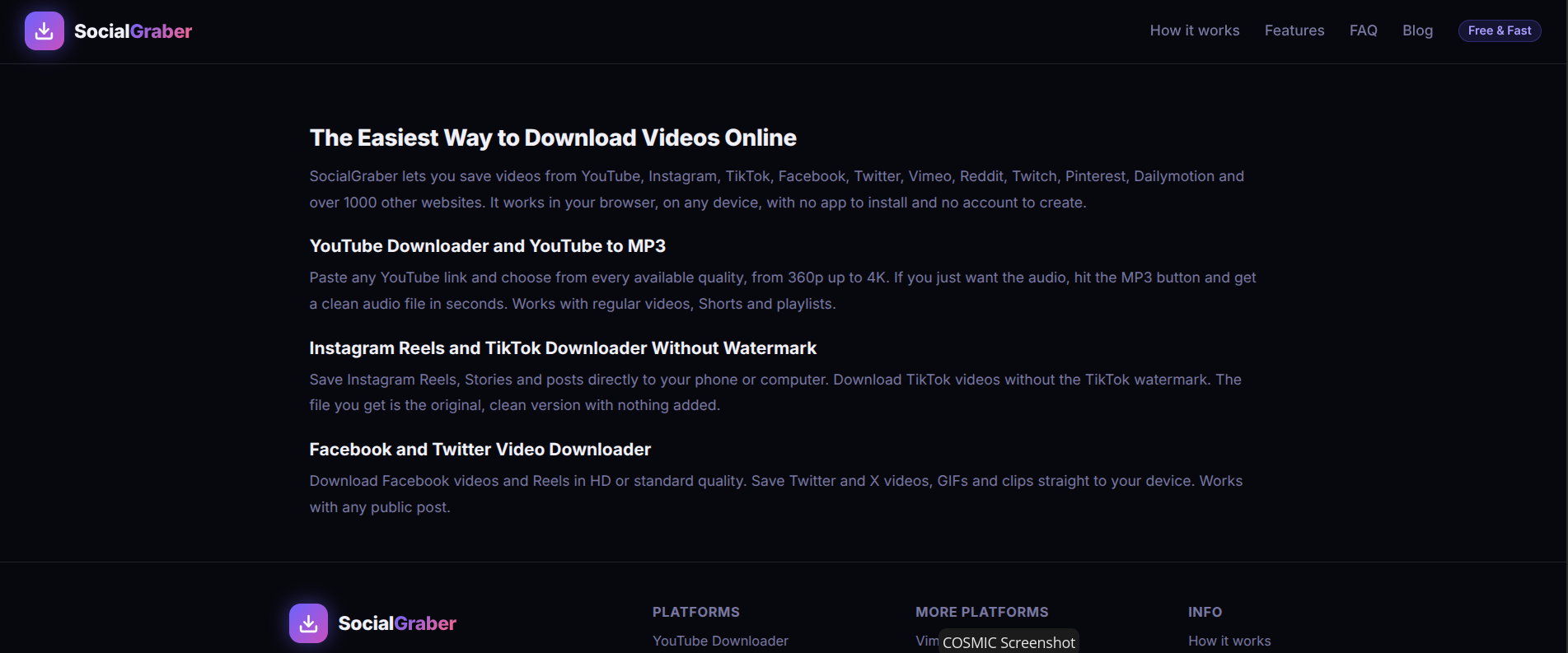Viewport: 1568px width, 653px height.
Task: Click the paragraph starting 'Save Instagram Reels, Stories'
Action: coord(775,392)
